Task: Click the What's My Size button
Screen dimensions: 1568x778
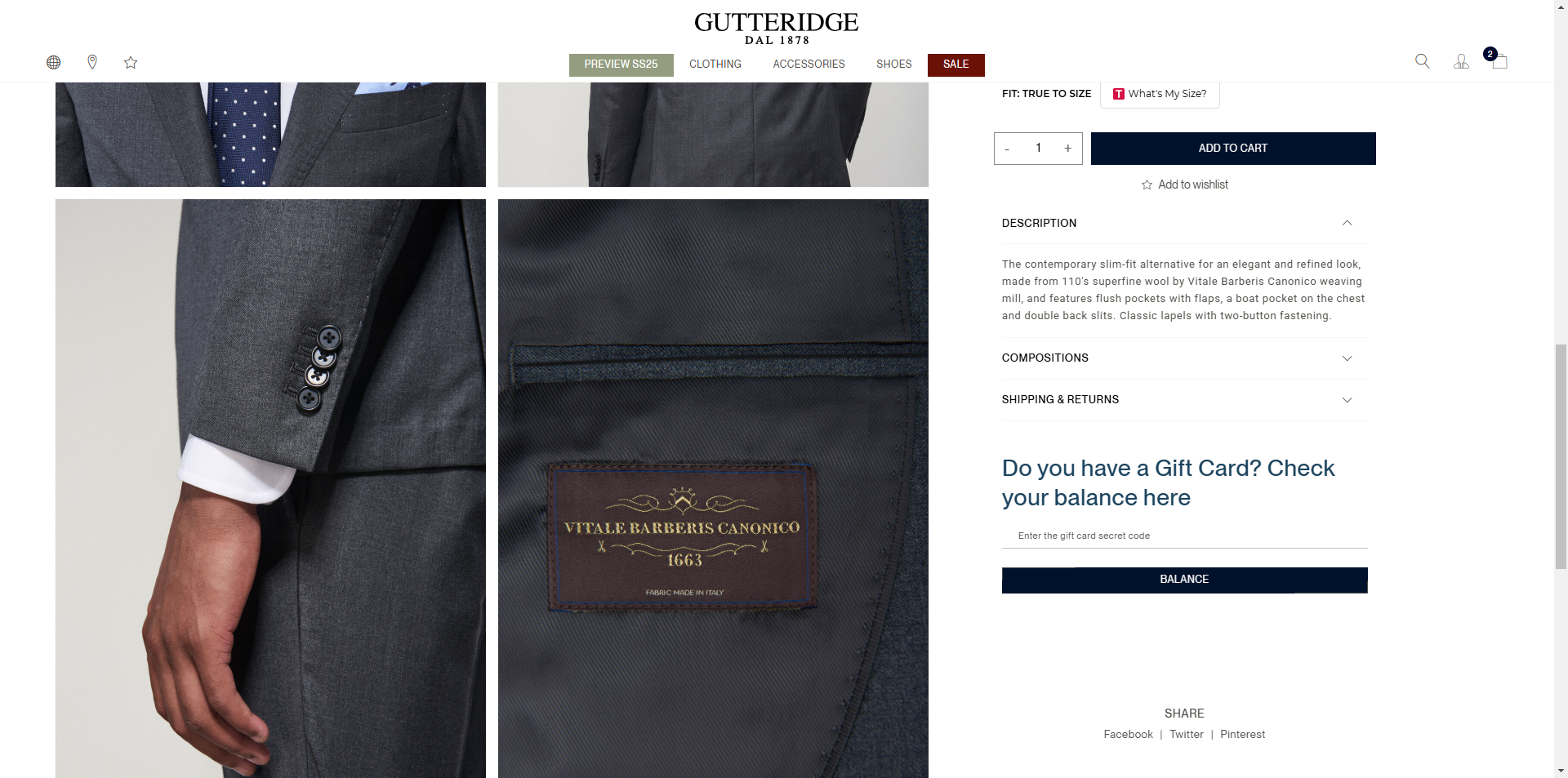Action: 1160,94
